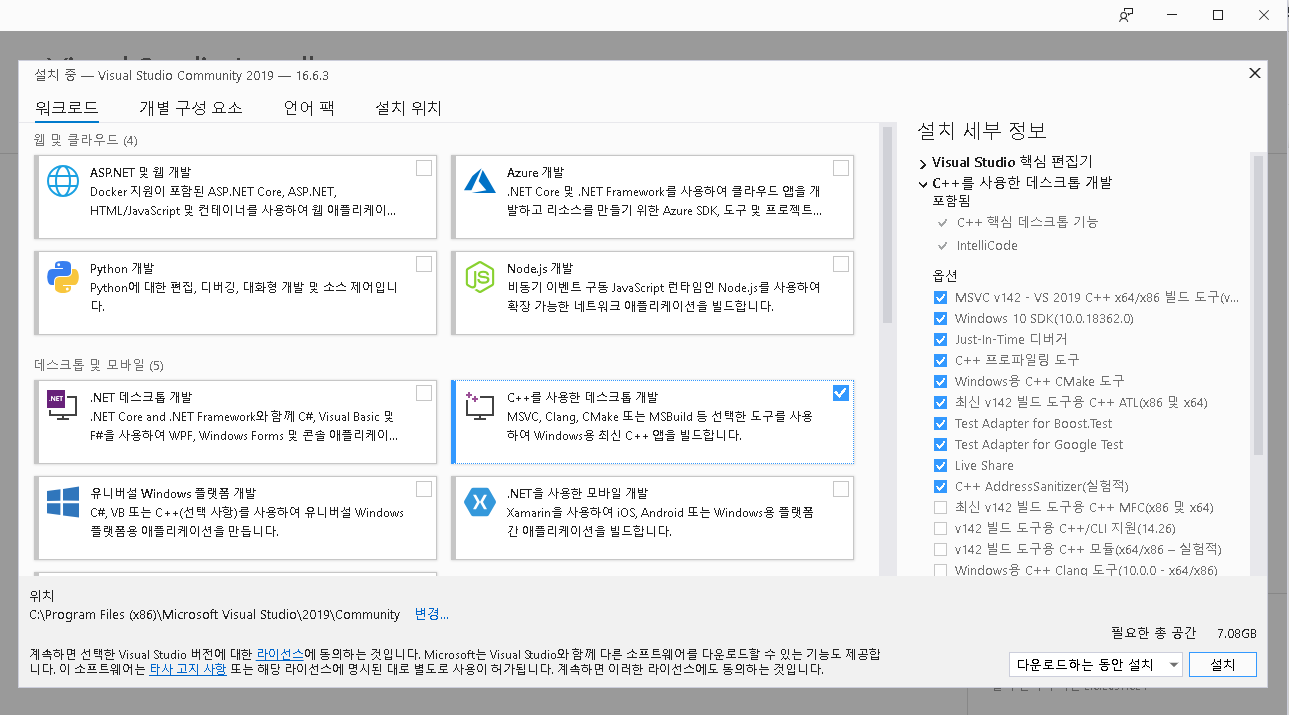Click the 7.08GB required space value
Image resolution: width=1289 pixels, height=715 pixels.
(1237, 633)
